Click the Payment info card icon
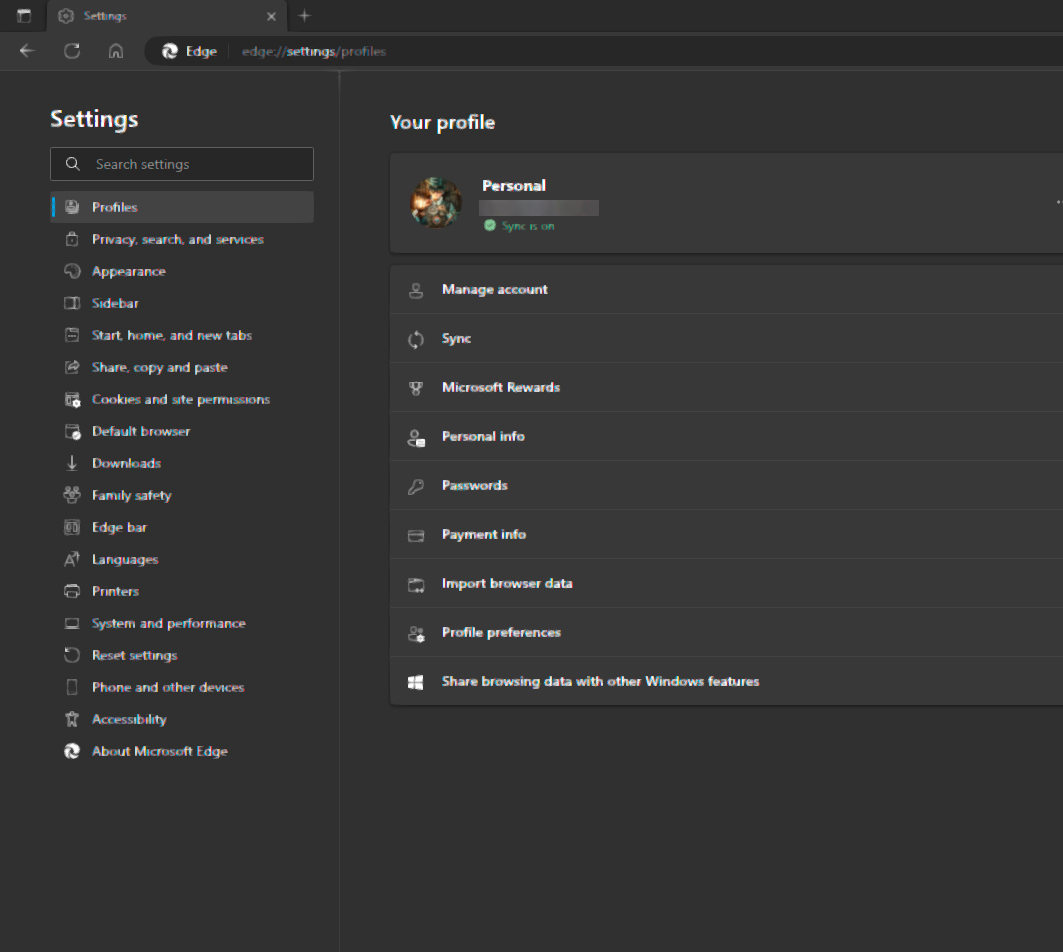 coord(416,535)
